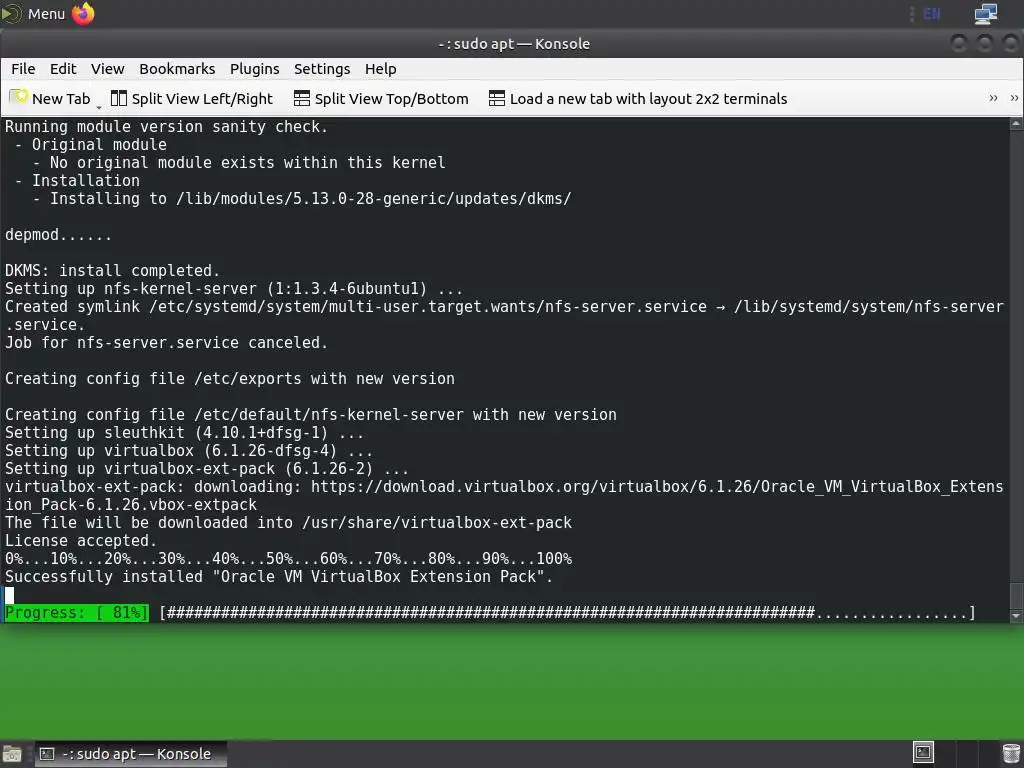1024x768 pixels.
Task: Click the Split View Top/Bottom icon
Action: click(x=301, y=98)
